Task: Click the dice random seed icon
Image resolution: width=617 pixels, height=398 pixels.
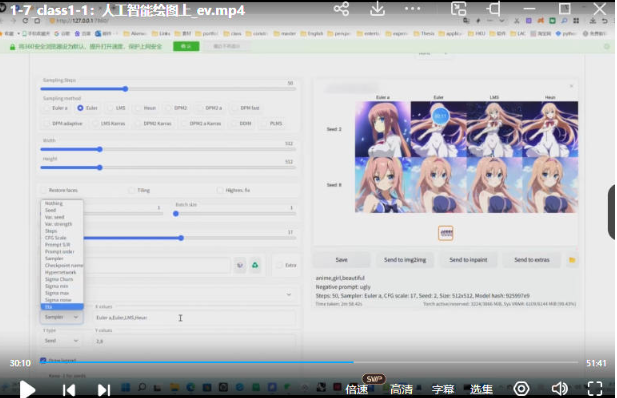Action: coord(240,265)
